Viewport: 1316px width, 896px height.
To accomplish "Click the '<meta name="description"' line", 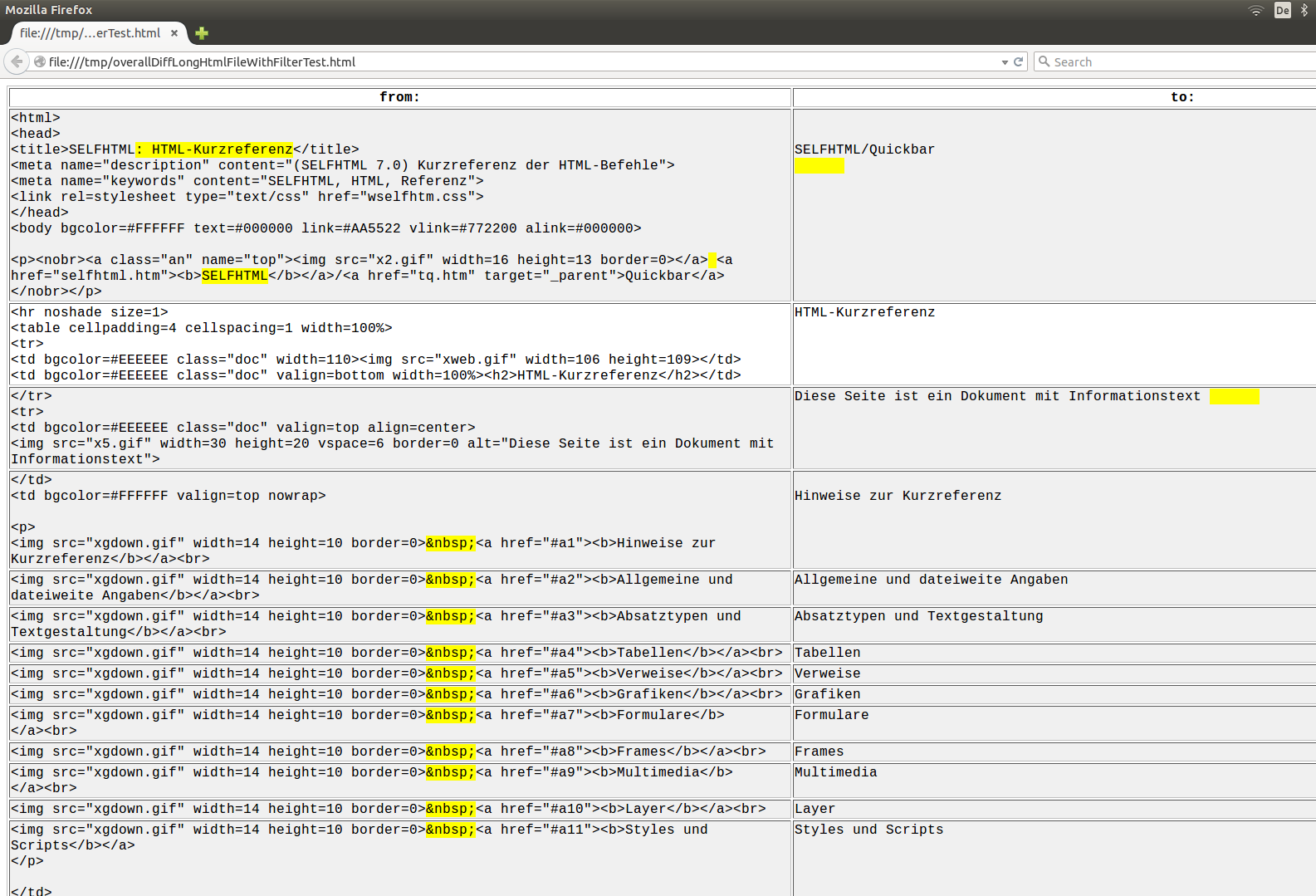I will [343, 165].
